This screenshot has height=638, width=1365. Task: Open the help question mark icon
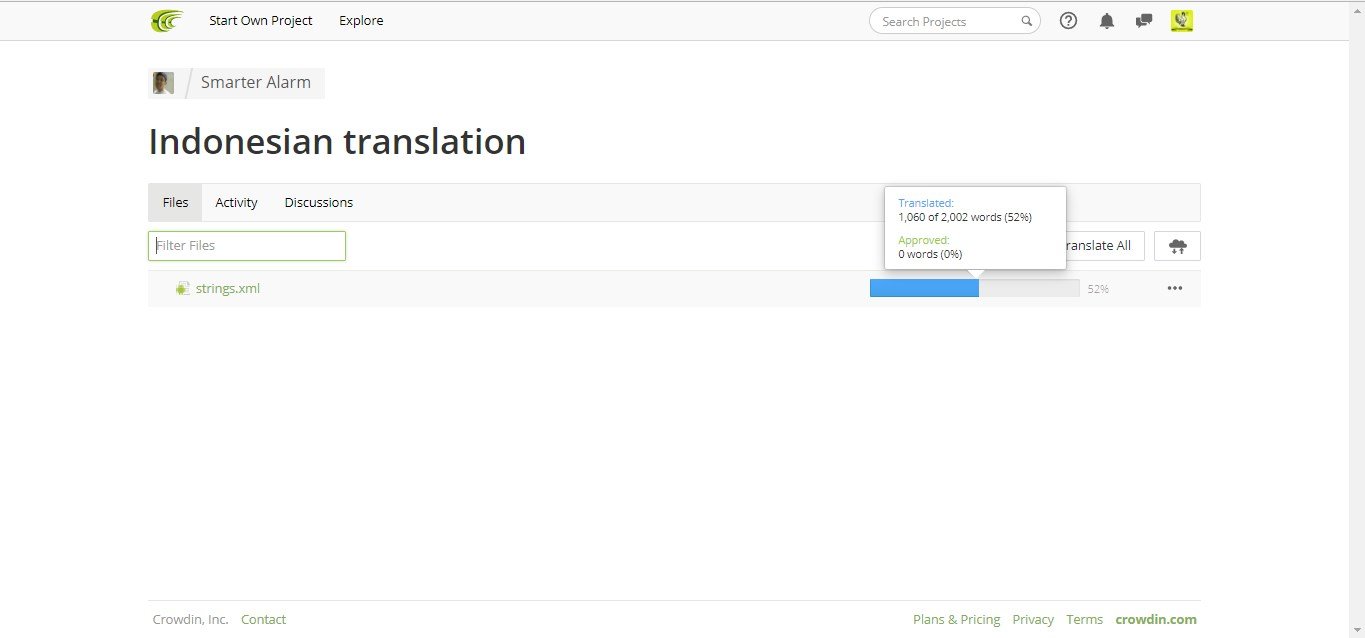coord(1068,20)
